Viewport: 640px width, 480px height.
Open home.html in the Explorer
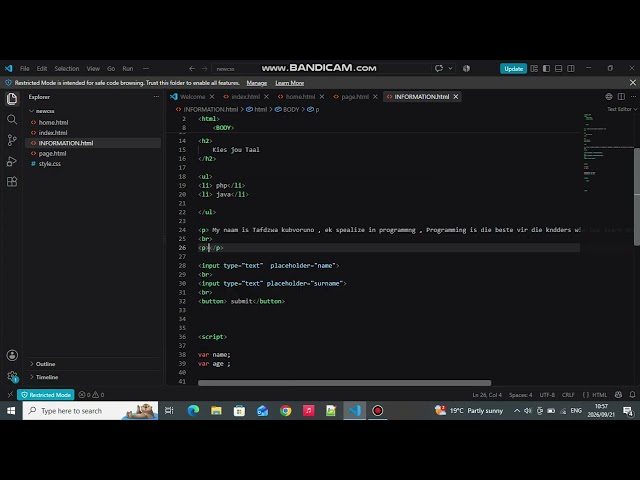click(53, 122)
